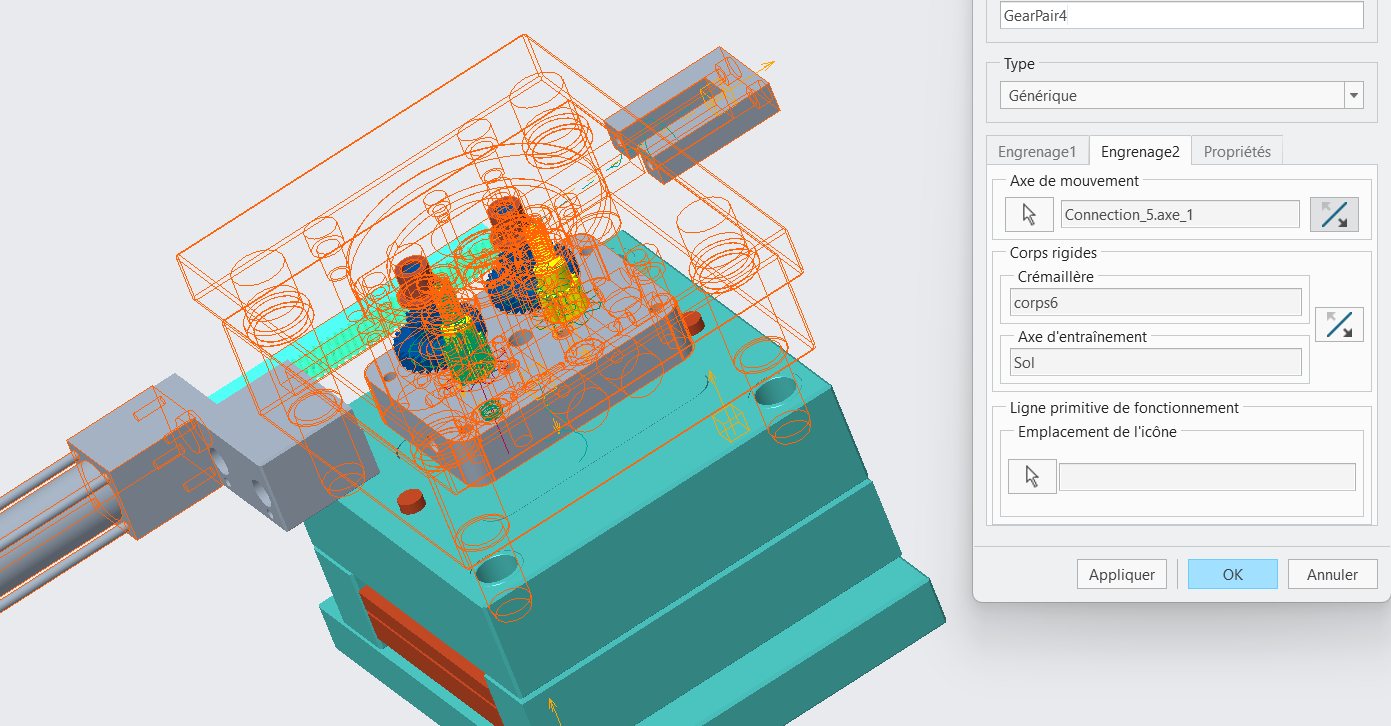Swap the Crémaillère and Axe d'entraînement bodies
The image size is (1391, 726).
tap(1339, 324)
